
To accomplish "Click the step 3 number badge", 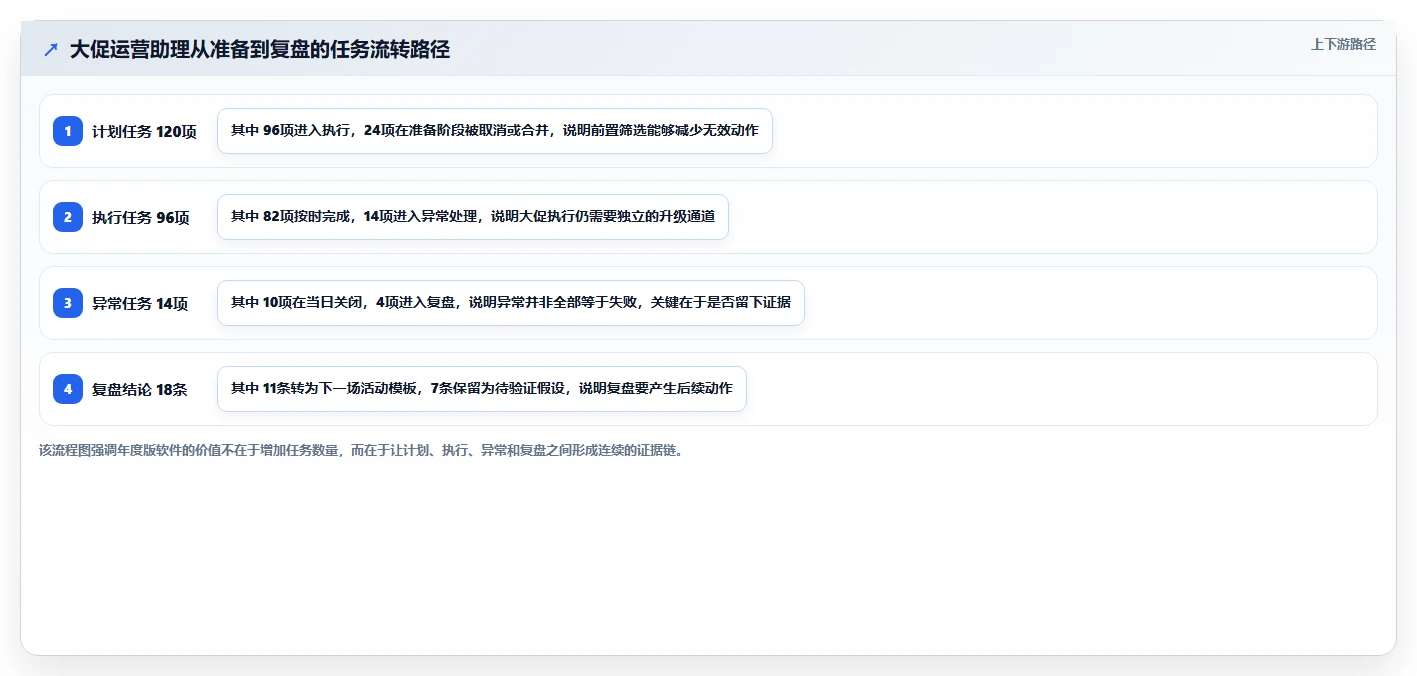I will [68, 303].
